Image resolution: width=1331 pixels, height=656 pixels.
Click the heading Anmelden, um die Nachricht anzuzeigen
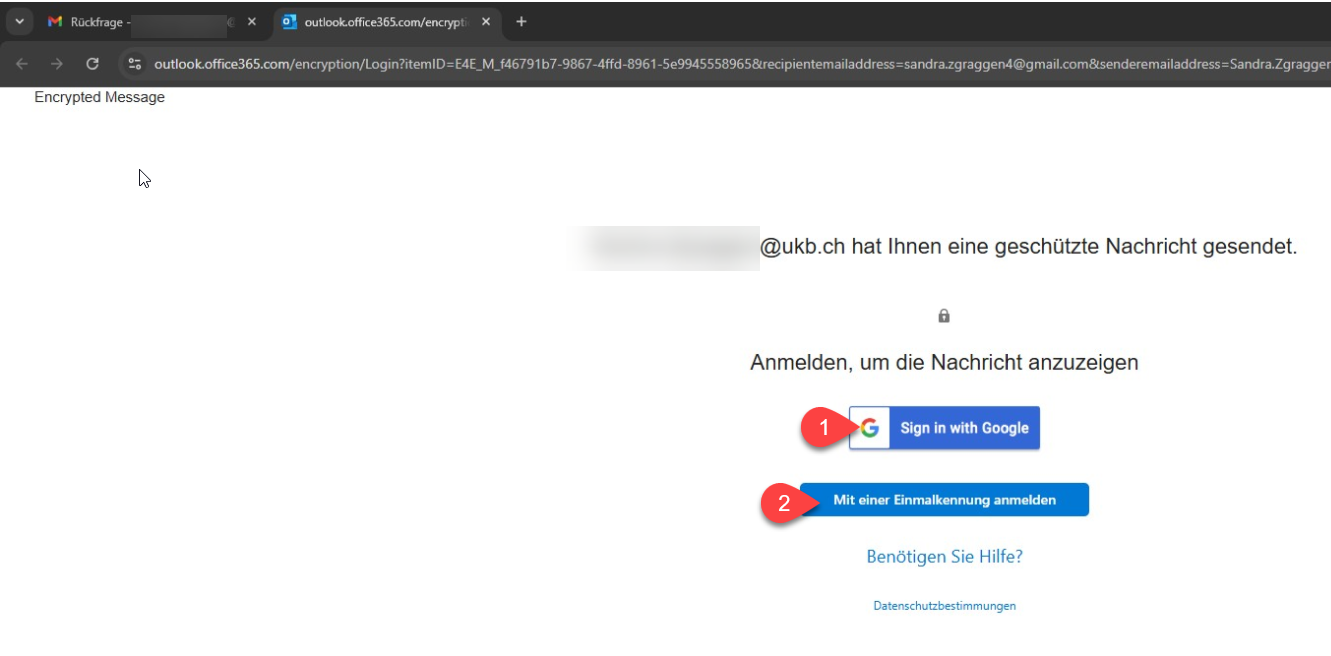click(944, 362)
